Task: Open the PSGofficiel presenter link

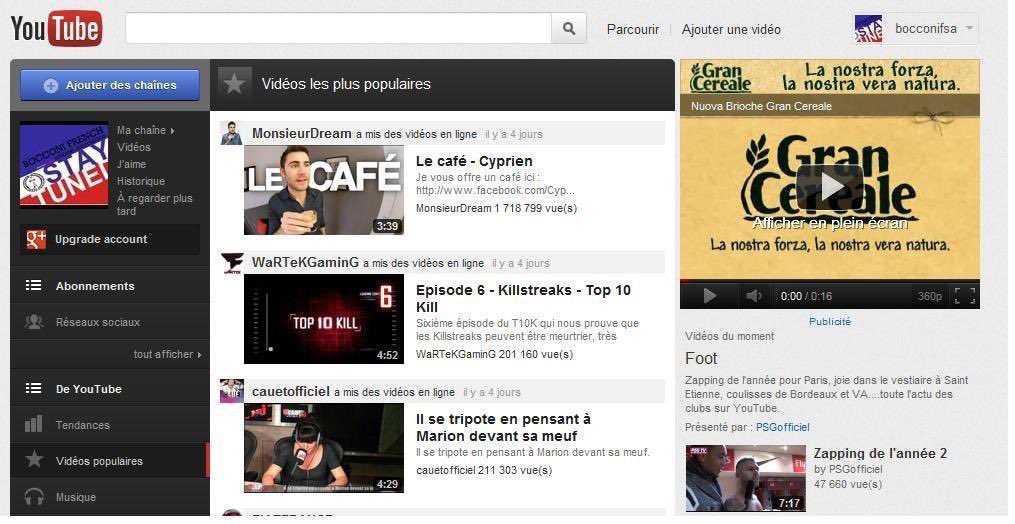Action: [x=783, y=427]
